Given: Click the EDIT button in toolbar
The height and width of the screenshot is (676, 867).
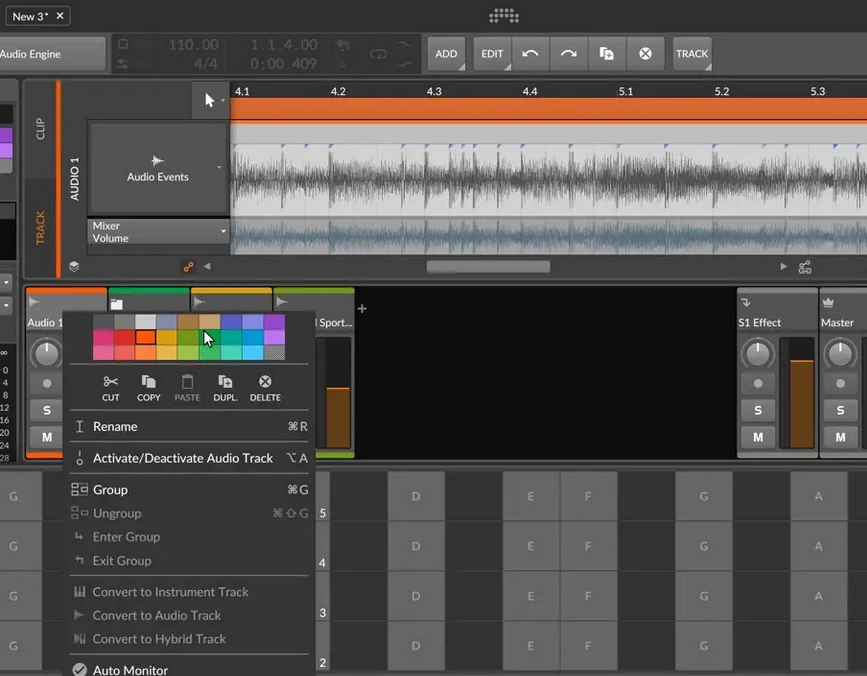Looking at the screenshot, I should [x=492, y=54].
